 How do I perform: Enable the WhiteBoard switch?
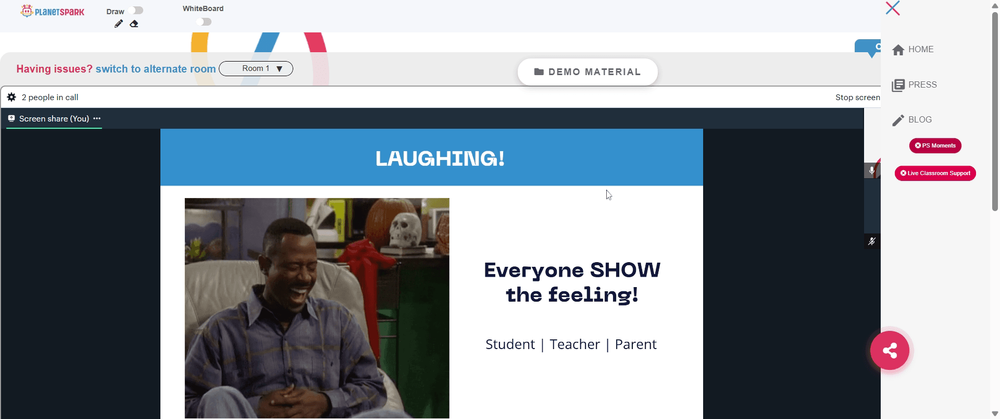pos(204,22)
